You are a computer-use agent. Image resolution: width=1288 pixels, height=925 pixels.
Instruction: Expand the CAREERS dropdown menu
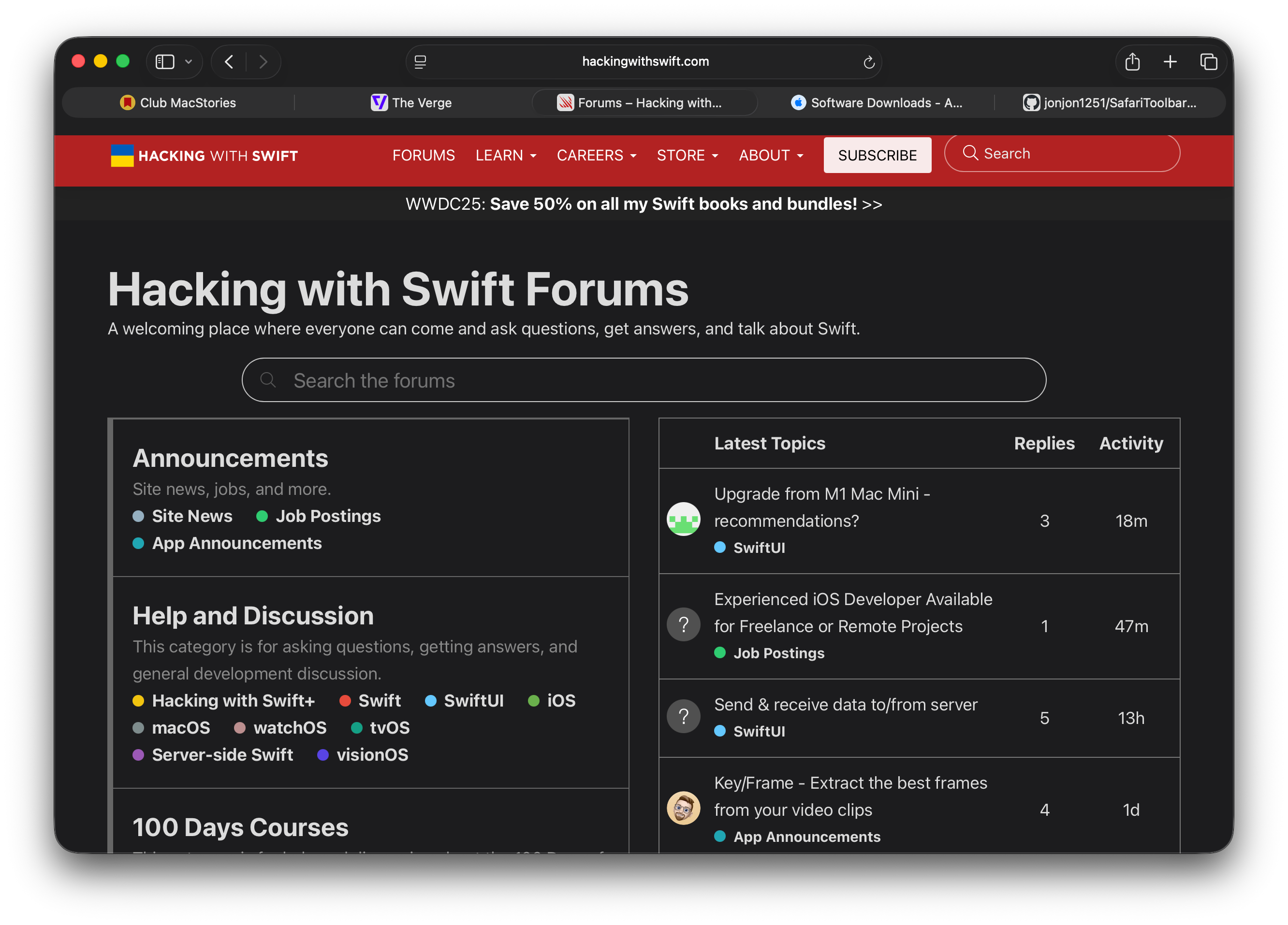(596, 155)
